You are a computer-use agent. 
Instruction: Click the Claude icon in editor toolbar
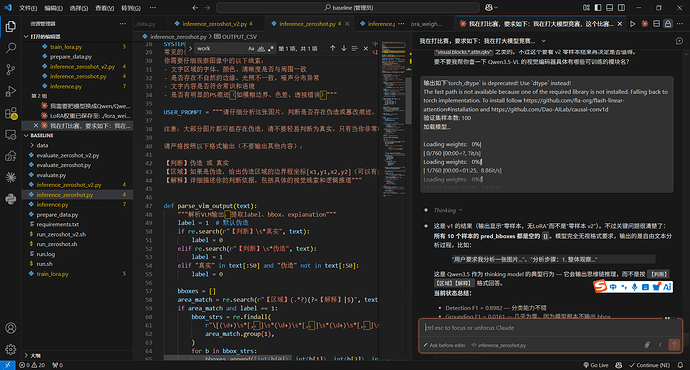coord(645,24)
